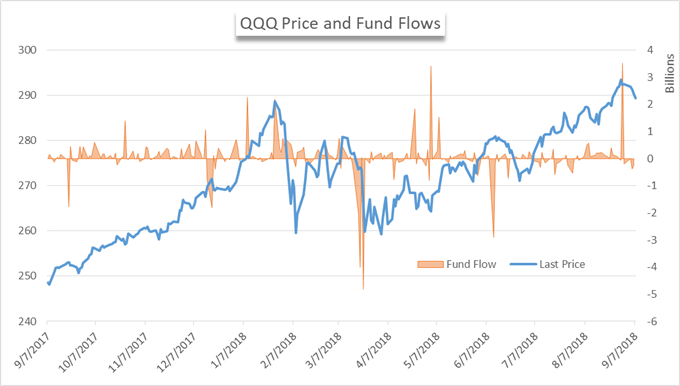Select the Fund Flow orange legend swatch
This screenshot has width=680, height=386.
[x=430, y=265]
